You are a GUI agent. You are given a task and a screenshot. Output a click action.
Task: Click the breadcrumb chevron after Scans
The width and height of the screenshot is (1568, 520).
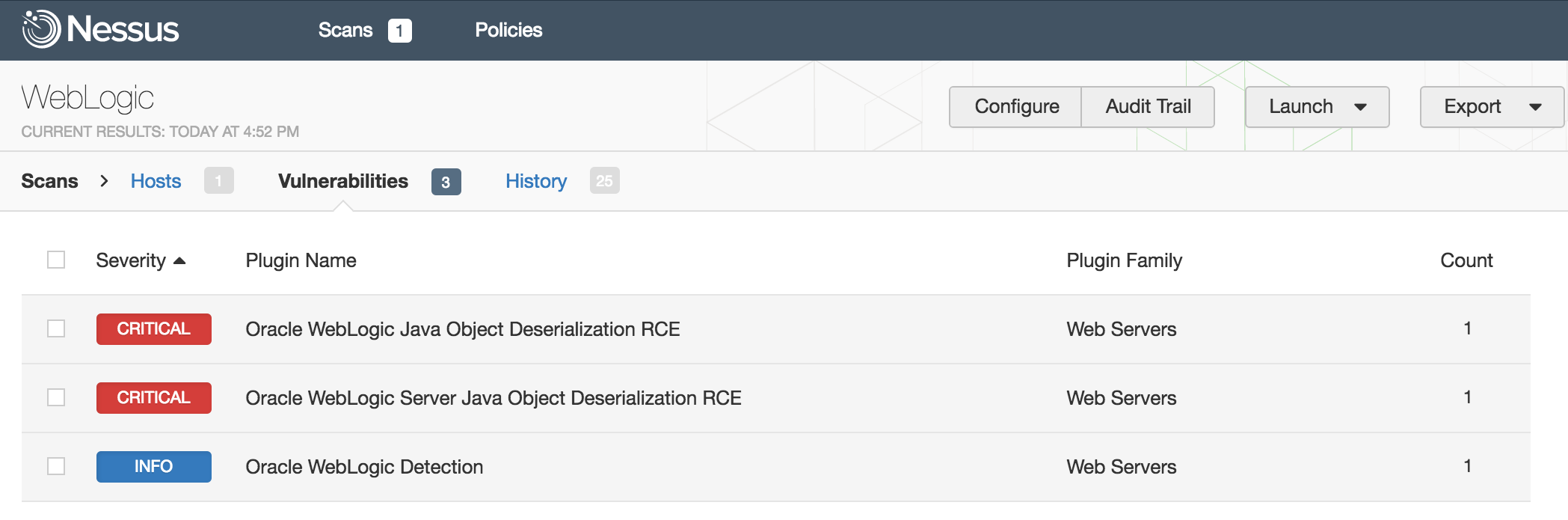point(104,181)
